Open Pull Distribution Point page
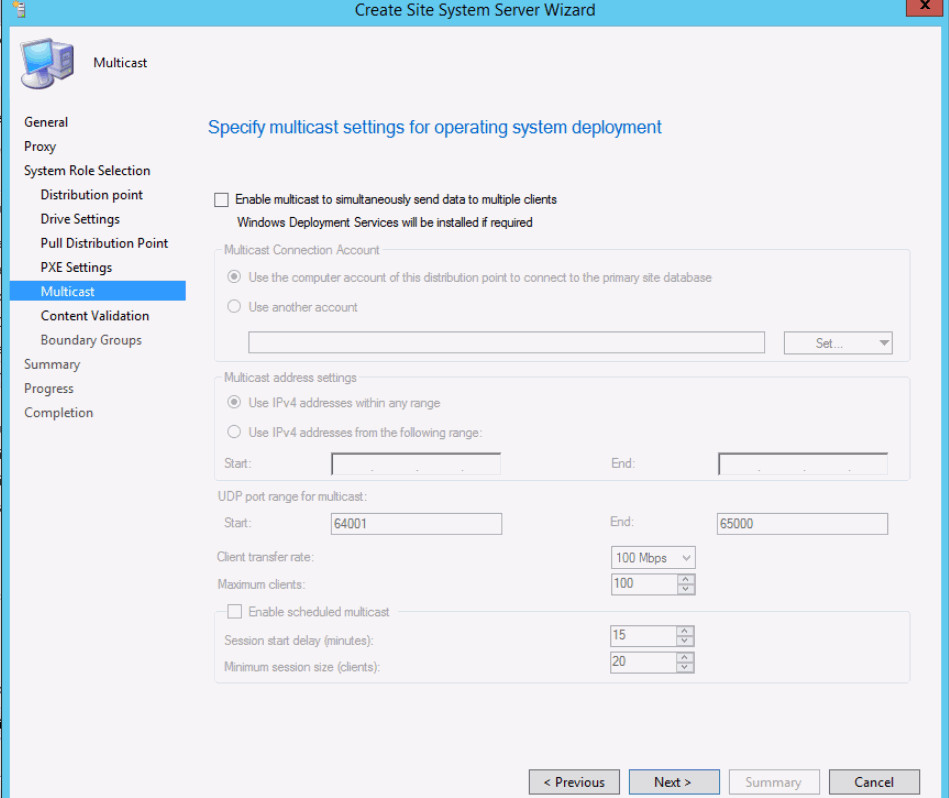The width and height of the screenshot is (949, 798). 104,243
